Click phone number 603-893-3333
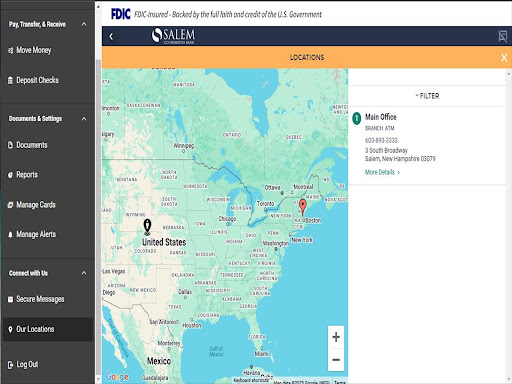 381,140
